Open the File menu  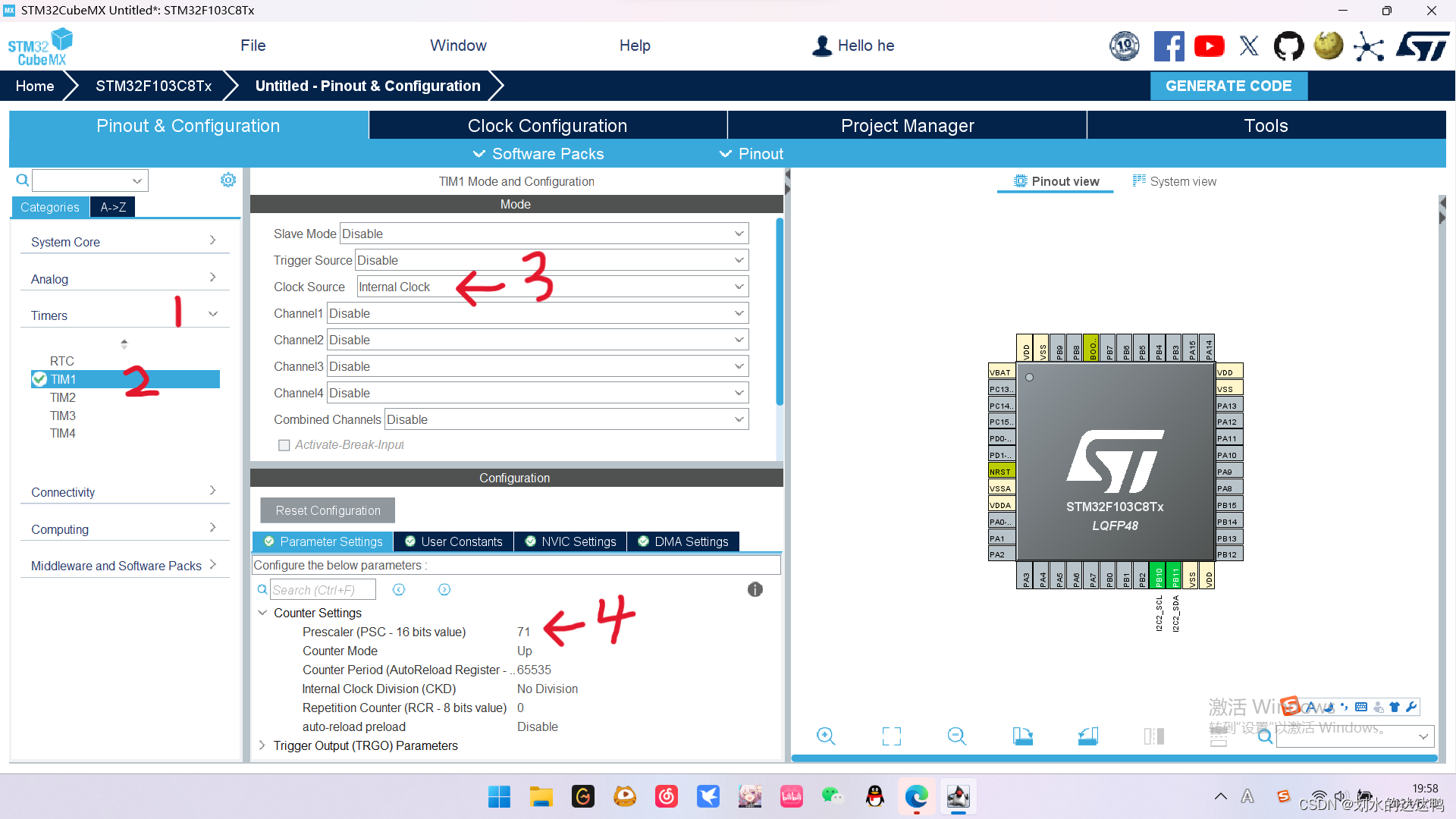[253, 45]
